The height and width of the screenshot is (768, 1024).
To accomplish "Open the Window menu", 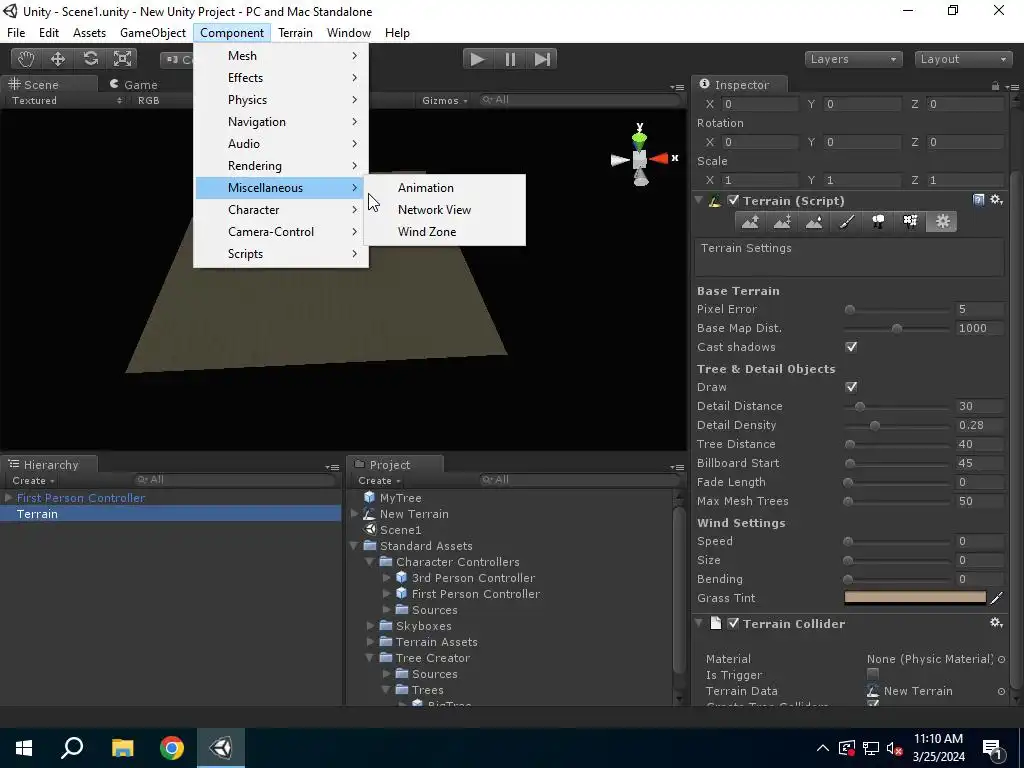I will (349, 33).
